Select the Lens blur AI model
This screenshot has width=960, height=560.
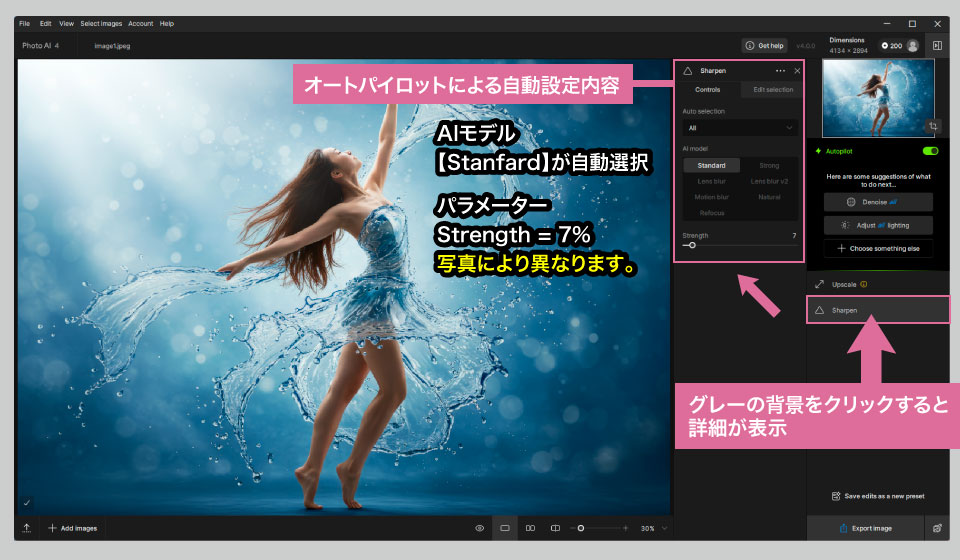coord(711,182)
